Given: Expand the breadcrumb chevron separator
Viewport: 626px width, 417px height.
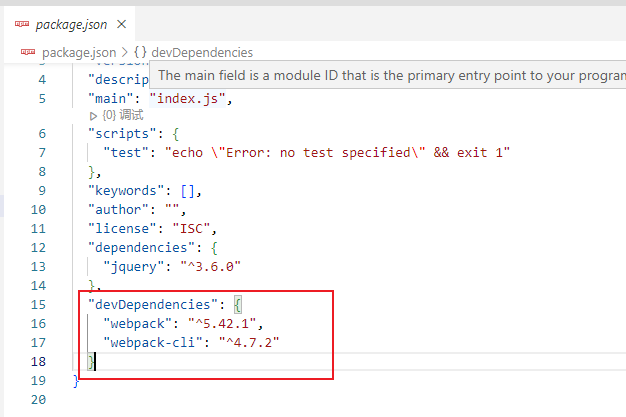Looking at the screenshot, I should click(125, 52).
